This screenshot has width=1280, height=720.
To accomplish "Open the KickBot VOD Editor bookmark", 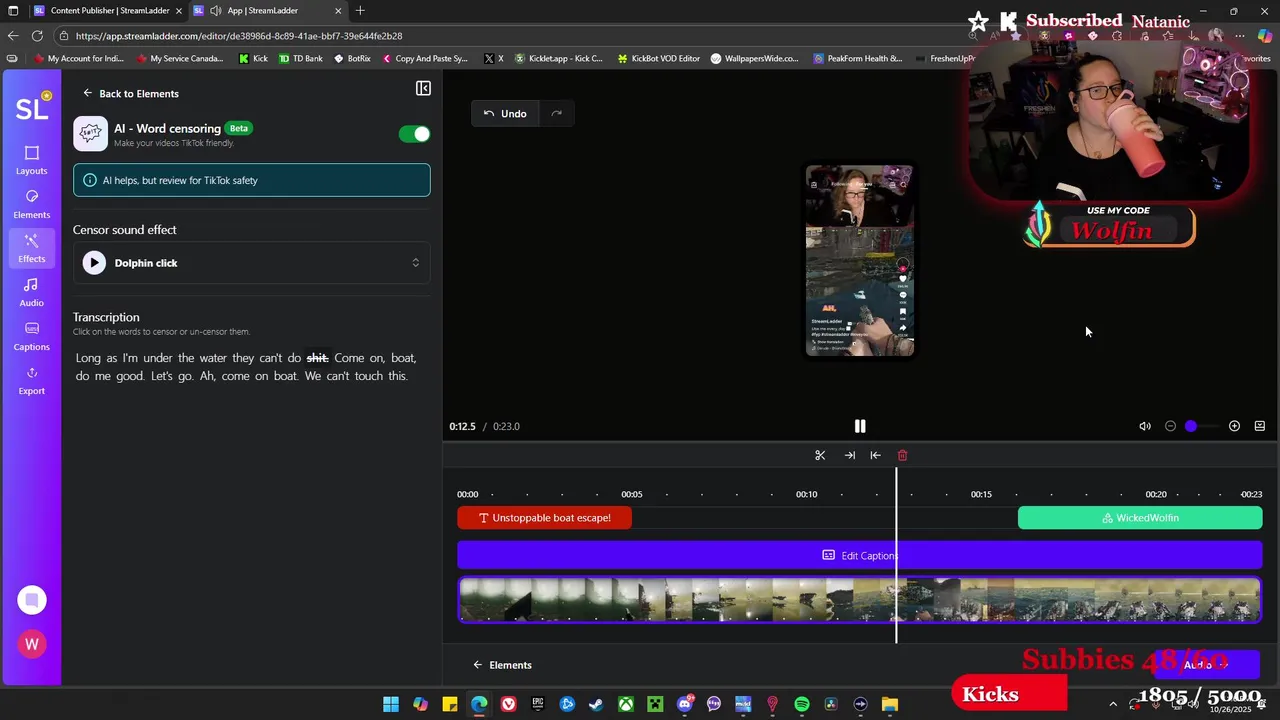I will (658, 59).
